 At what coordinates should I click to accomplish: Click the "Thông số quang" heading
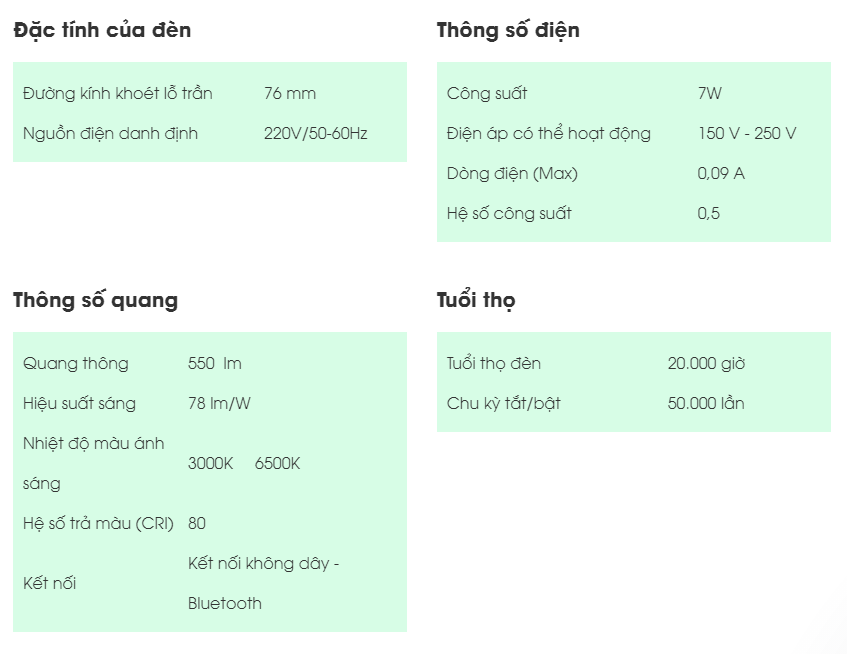(95, 300)
